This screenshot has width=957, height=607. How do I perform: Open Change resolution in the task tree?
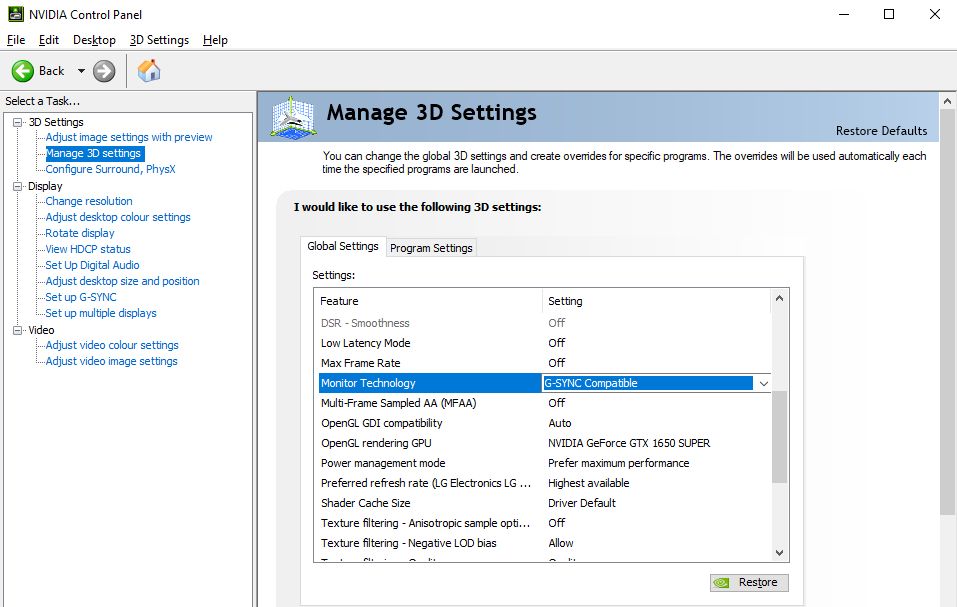pos(89,201)
